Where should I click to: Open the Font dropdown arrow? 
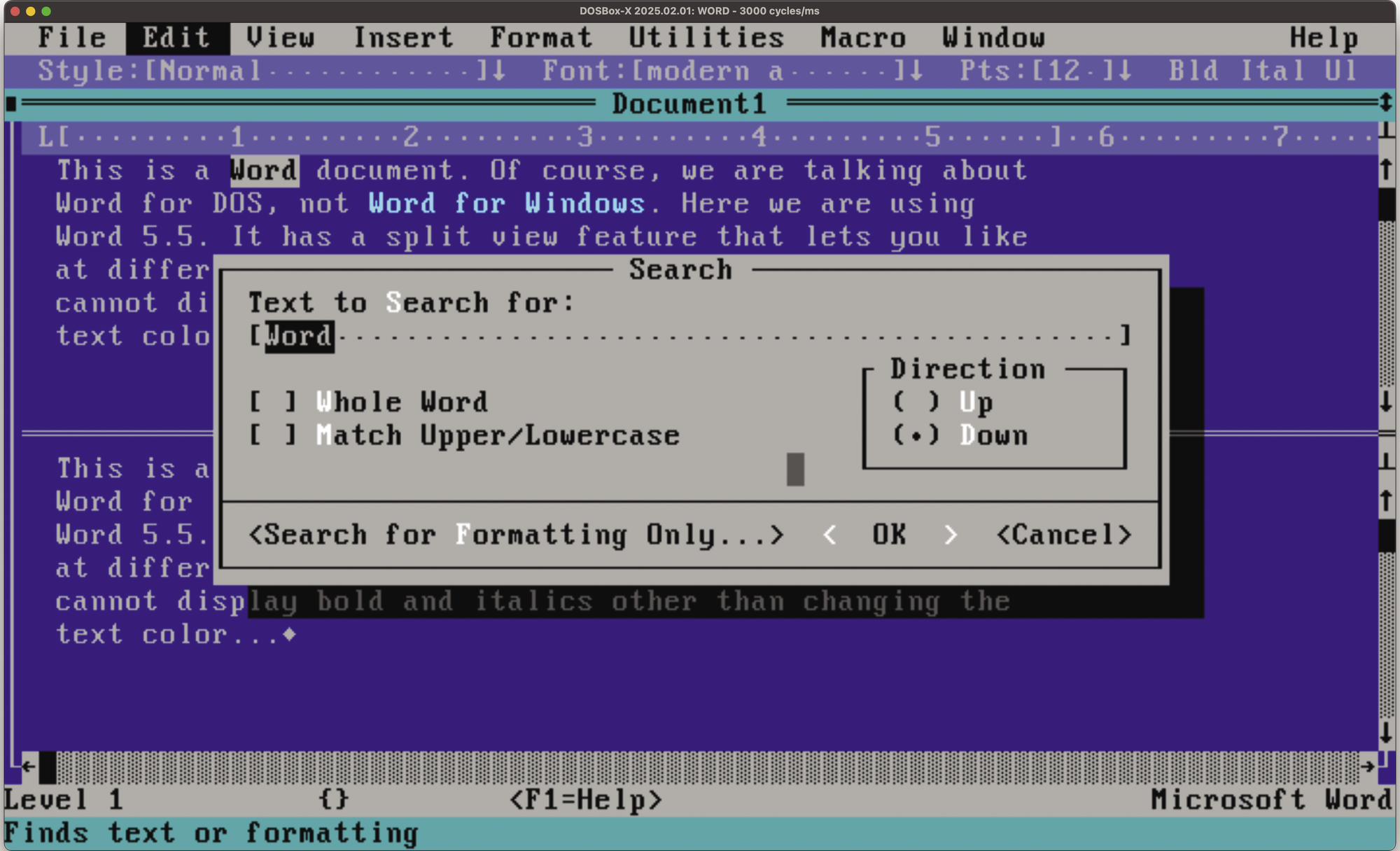(x=917, y=71)
